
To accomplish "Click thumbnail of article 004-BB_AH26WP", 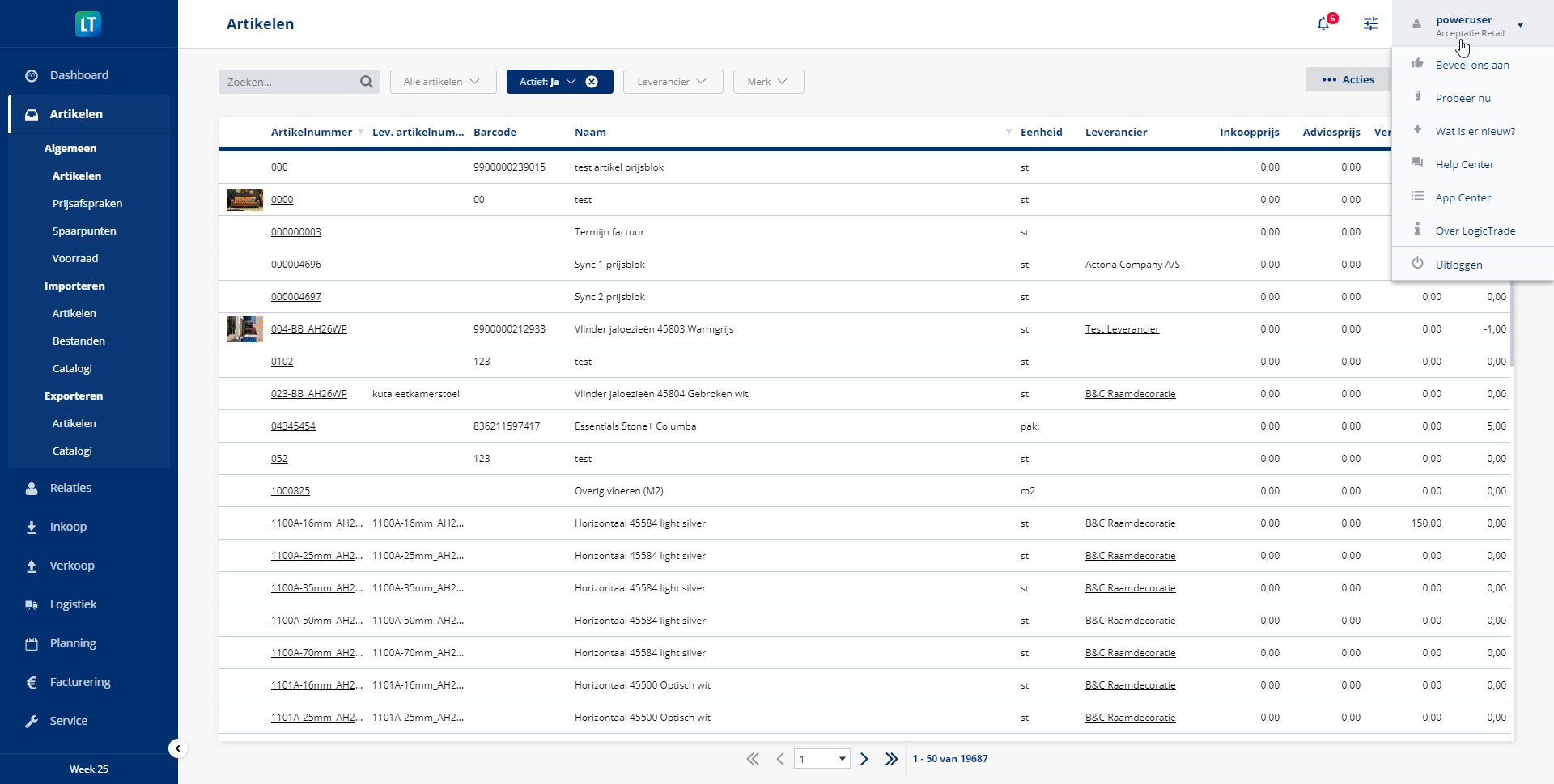I will click(x=244, y=329).
